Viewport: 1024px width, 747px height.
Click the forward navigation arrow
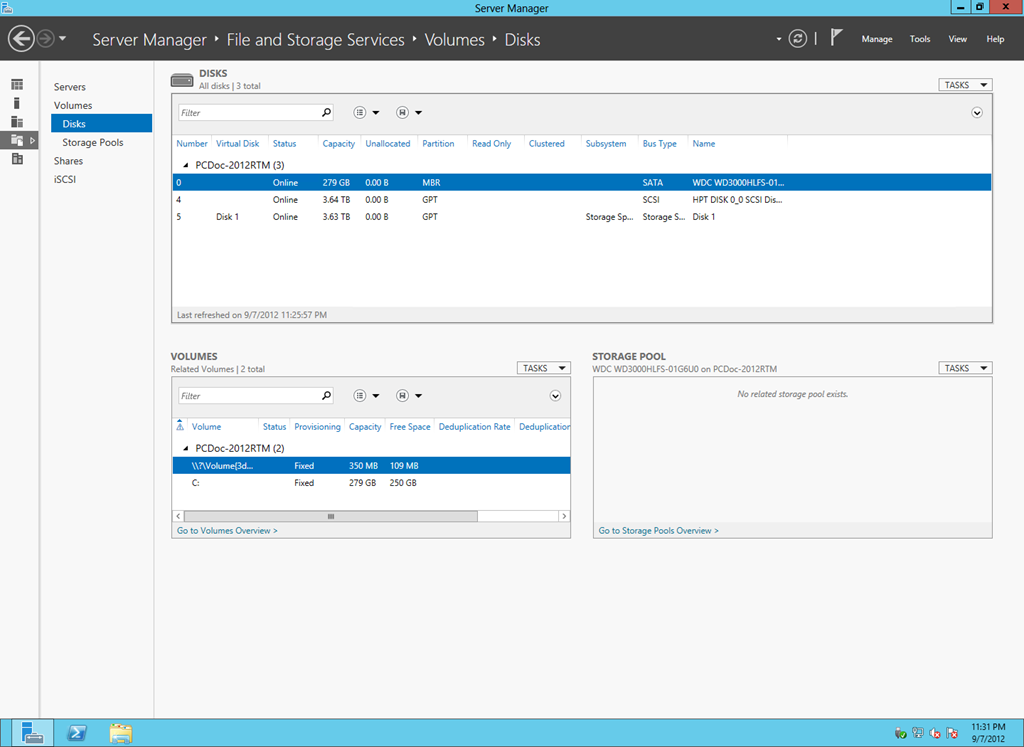(x=46, y=39)
